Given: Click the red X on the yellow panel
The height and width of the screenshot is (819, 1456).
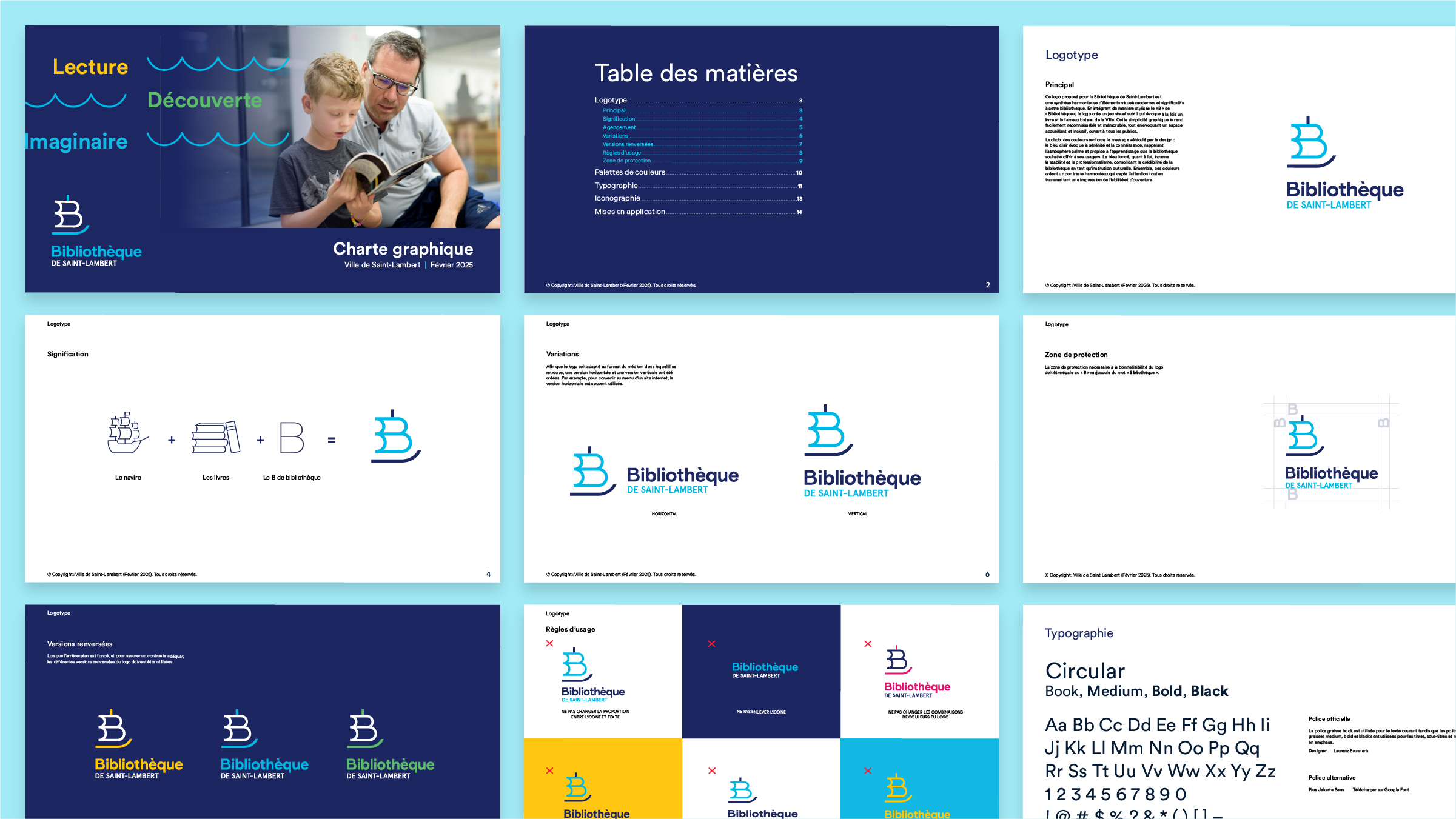Looking at the screenshot, I should tap(549, 771).
